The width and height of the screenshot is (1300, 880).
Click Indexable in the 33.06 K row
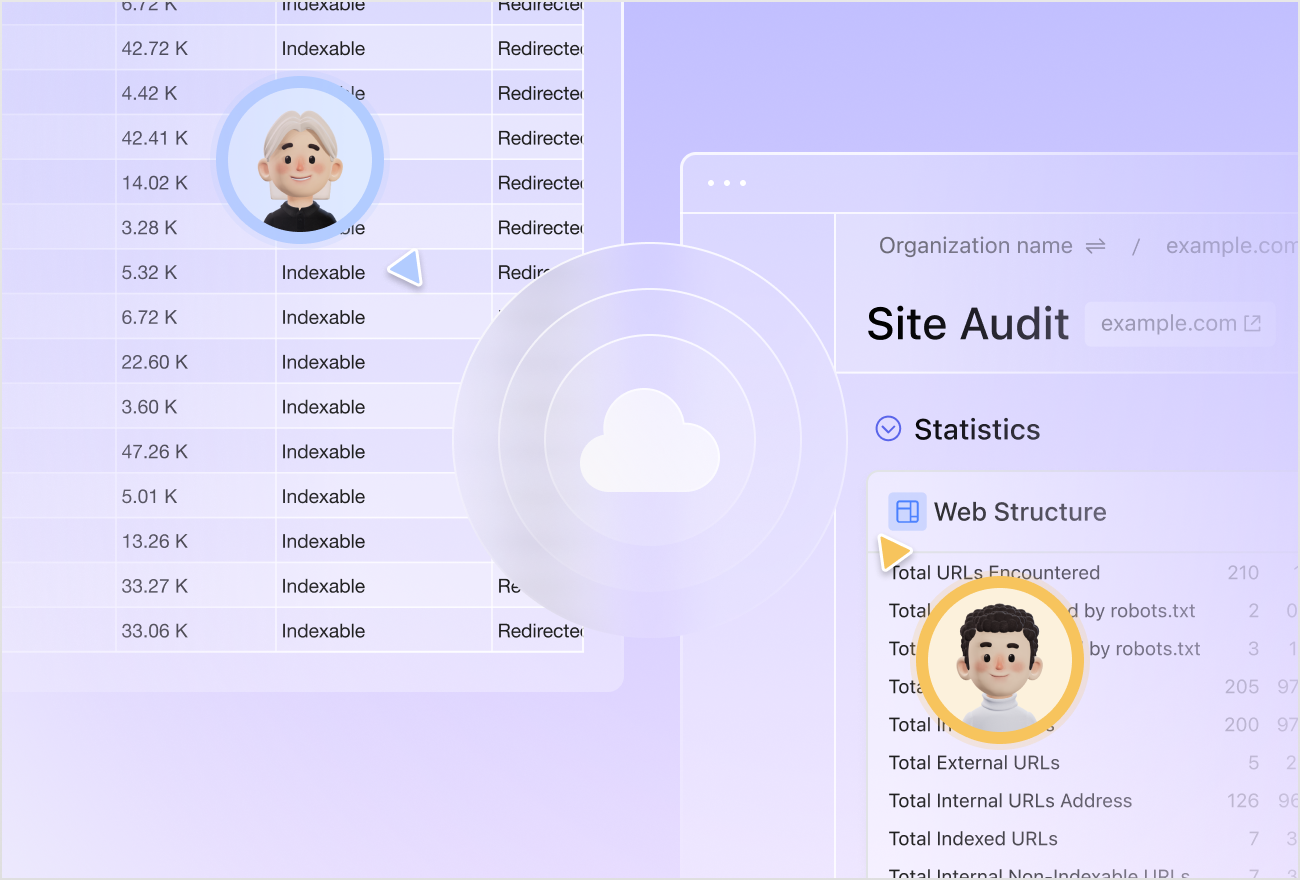[323, 631]
